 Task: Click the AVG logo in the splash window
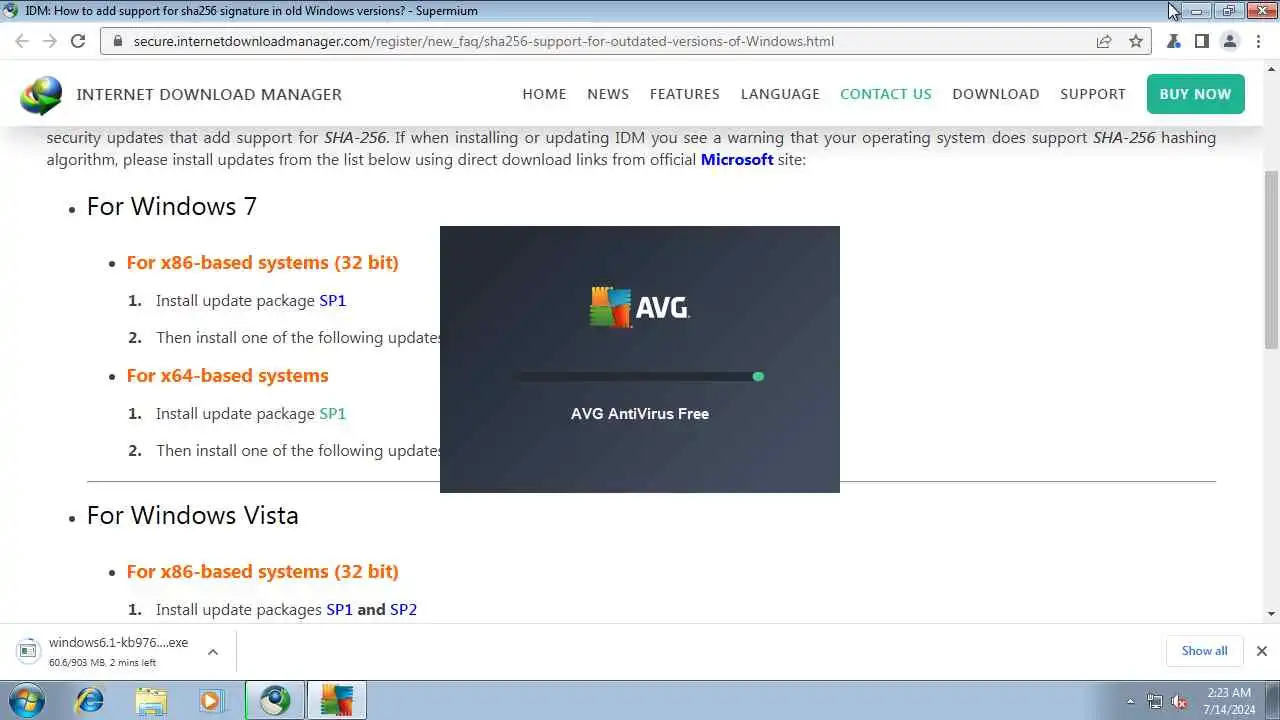640,307
